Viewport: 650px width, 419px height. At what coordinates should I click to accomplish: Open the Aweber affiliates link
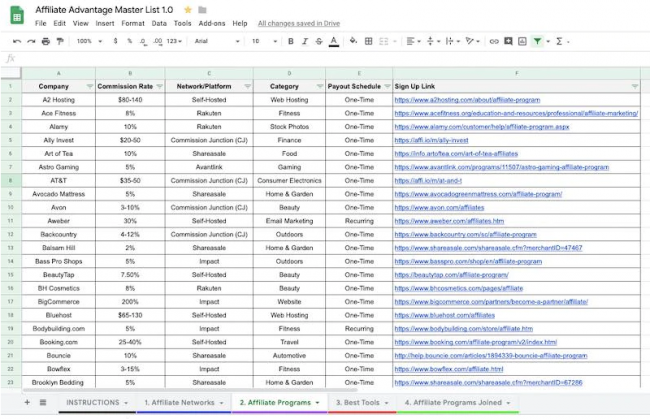coord(449,221)
